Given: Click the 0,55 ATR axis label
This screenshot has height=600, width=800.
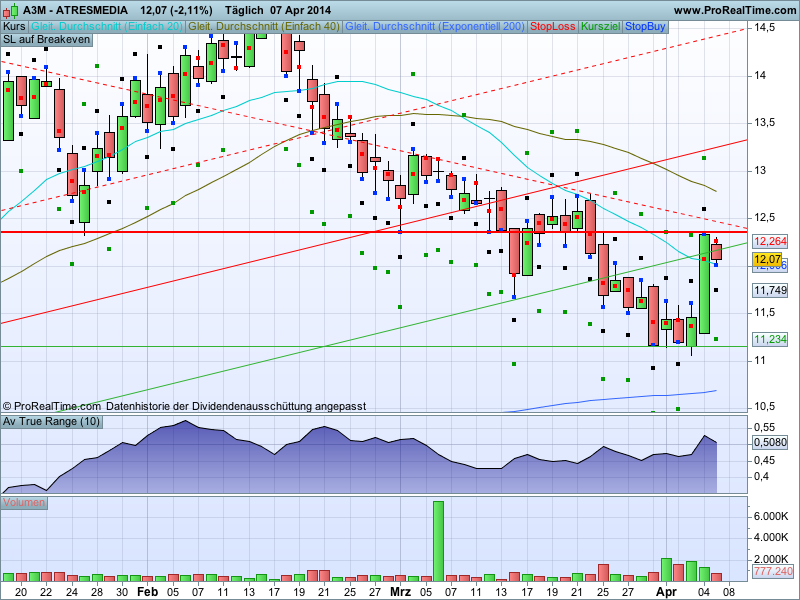Looking at the screenshot, I should click(x=764, y=428).
